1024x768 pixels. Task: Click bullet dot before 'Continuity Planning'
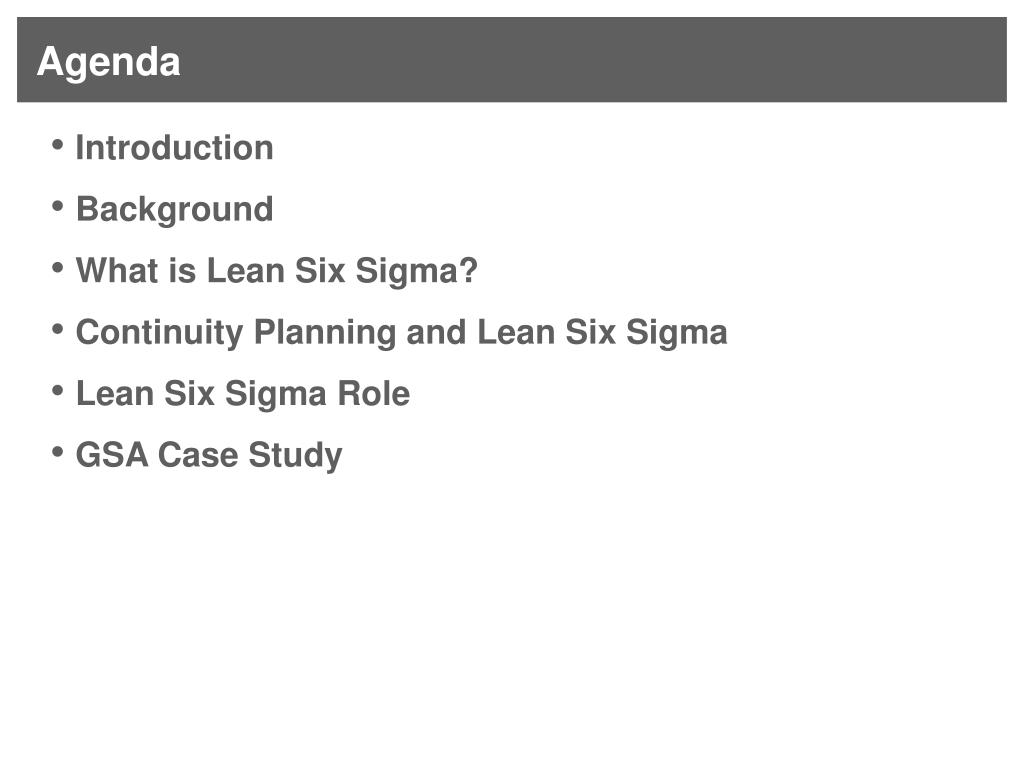tap(57, 329)
